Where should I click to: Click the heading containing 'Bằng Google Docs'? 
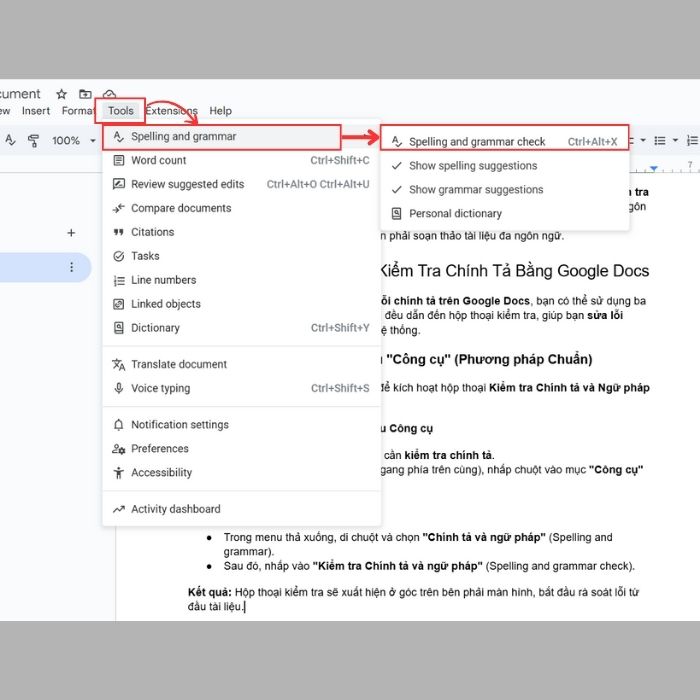tap(514, 271)
